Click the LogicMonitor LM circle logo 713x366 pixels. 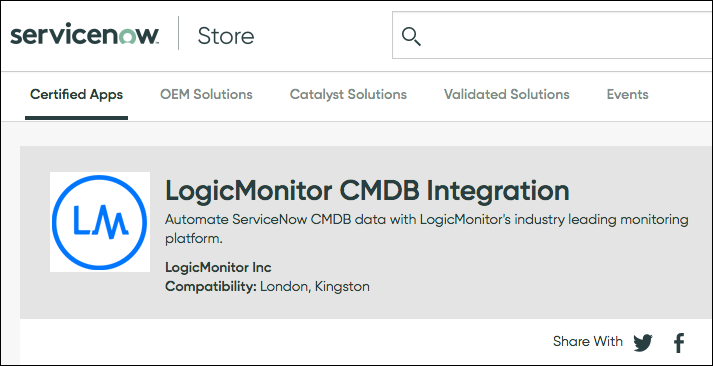point(100,222)
